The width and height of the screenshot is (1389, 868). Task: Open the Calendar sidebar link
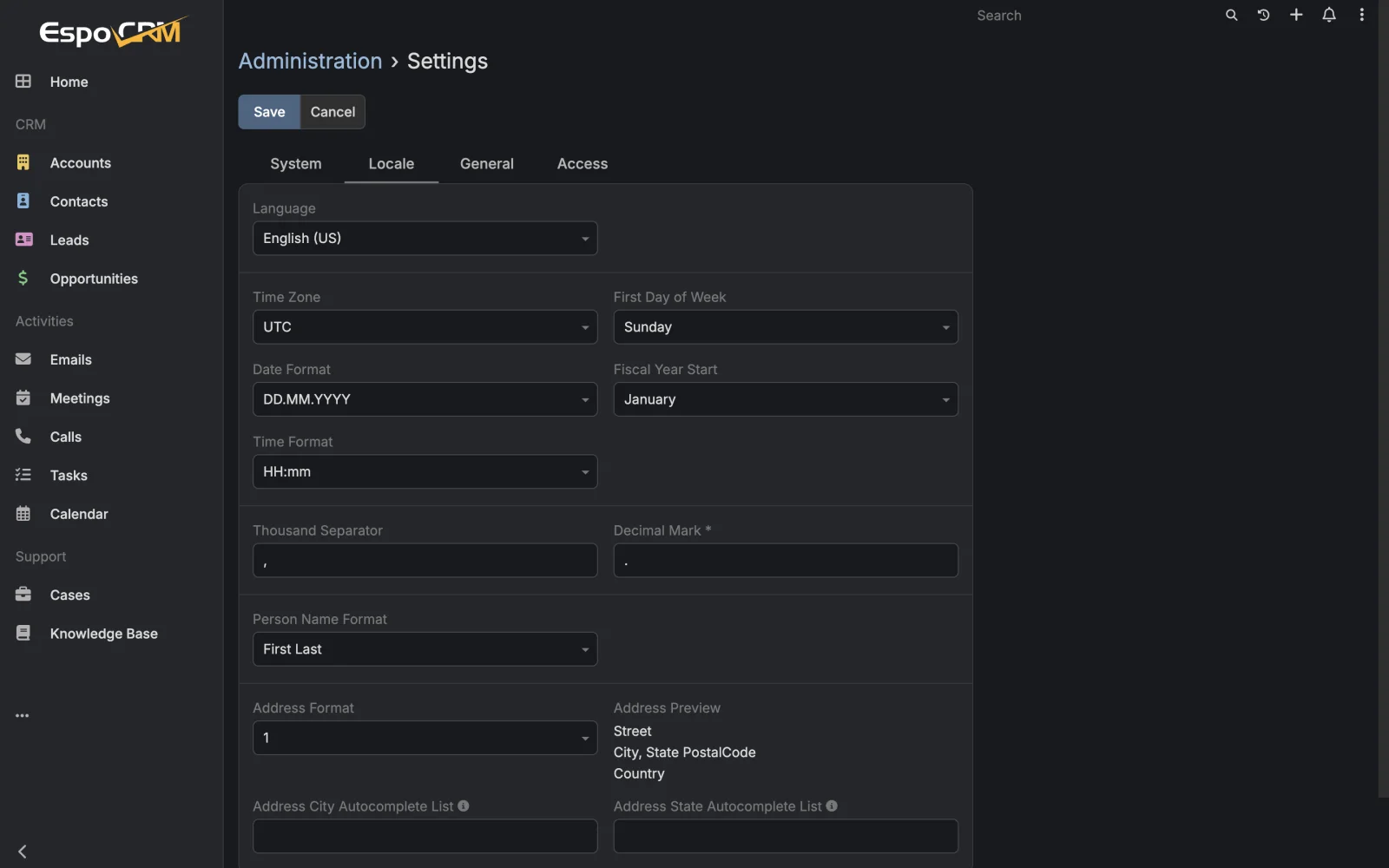click(79, 513)
